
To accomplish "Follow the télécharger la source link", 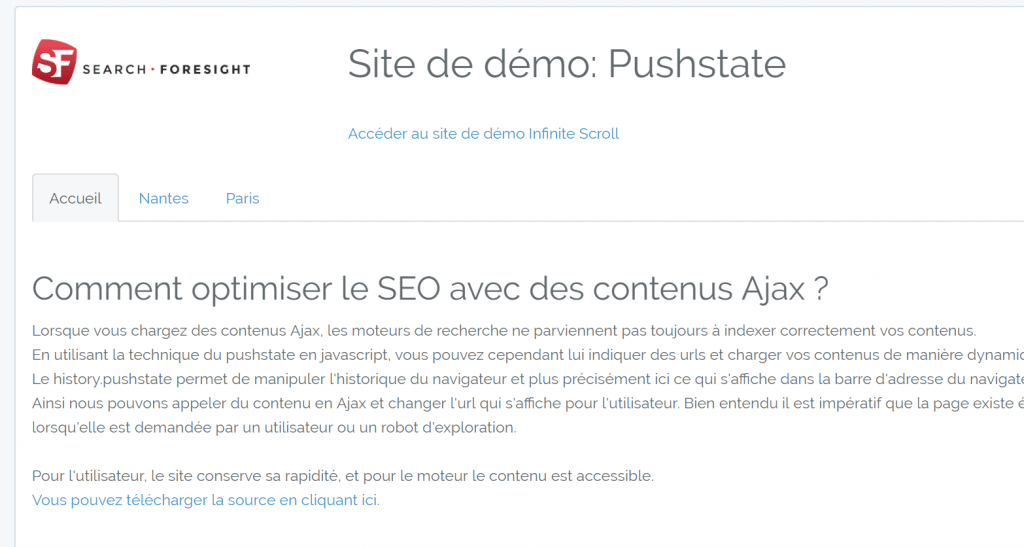I will [206, 500].
